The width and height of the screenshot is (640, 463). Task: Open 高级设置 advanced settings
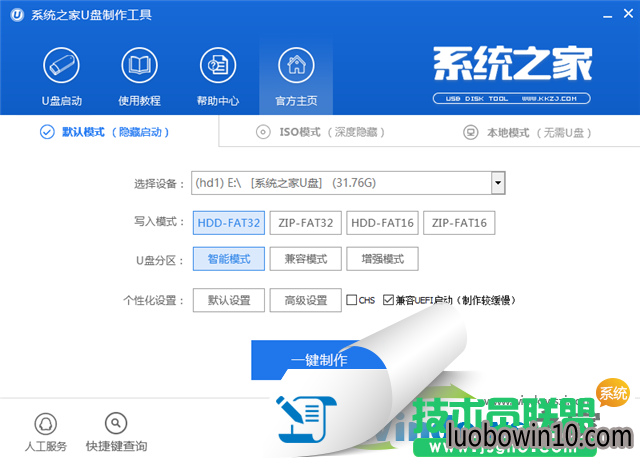coord(305,300)
